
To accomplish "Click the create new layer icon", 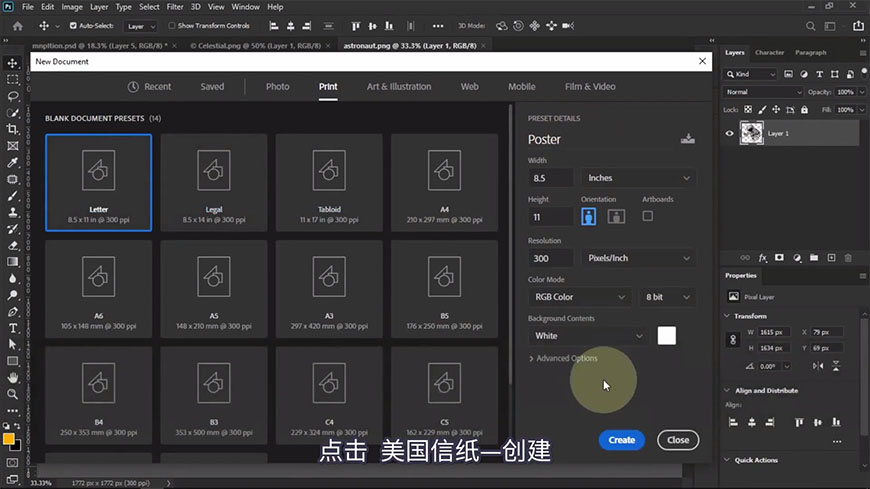I will [x=831, y=258].
